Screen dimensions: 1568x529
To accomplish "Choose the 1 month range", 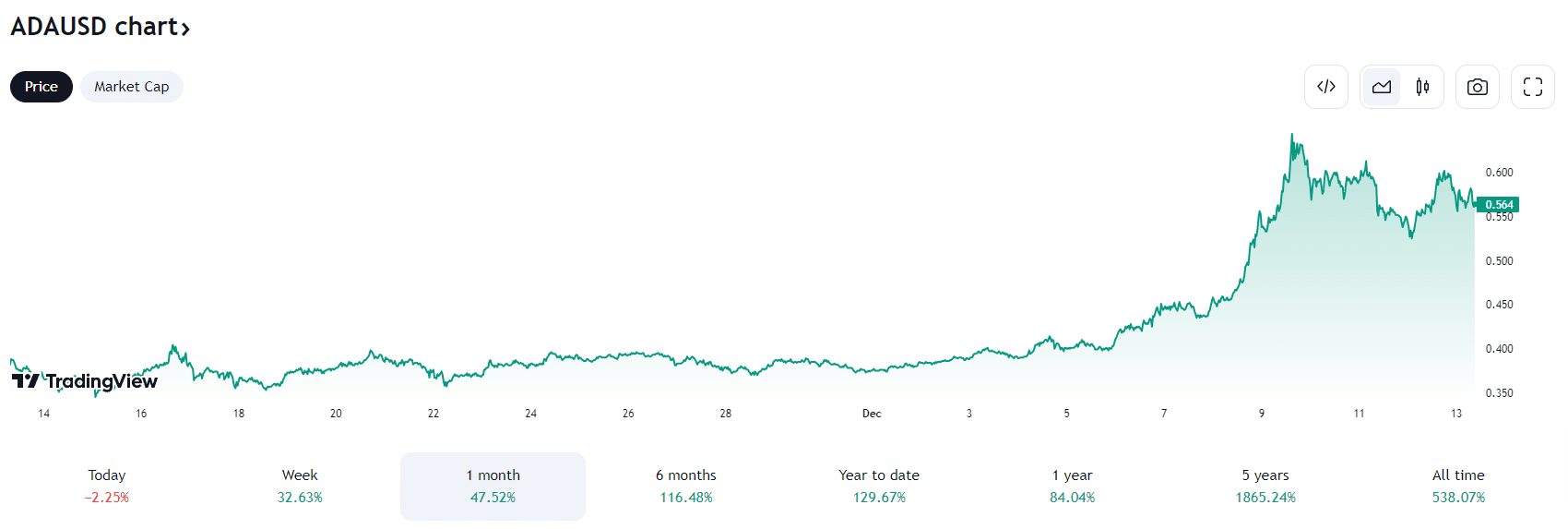I will point(493,486).
